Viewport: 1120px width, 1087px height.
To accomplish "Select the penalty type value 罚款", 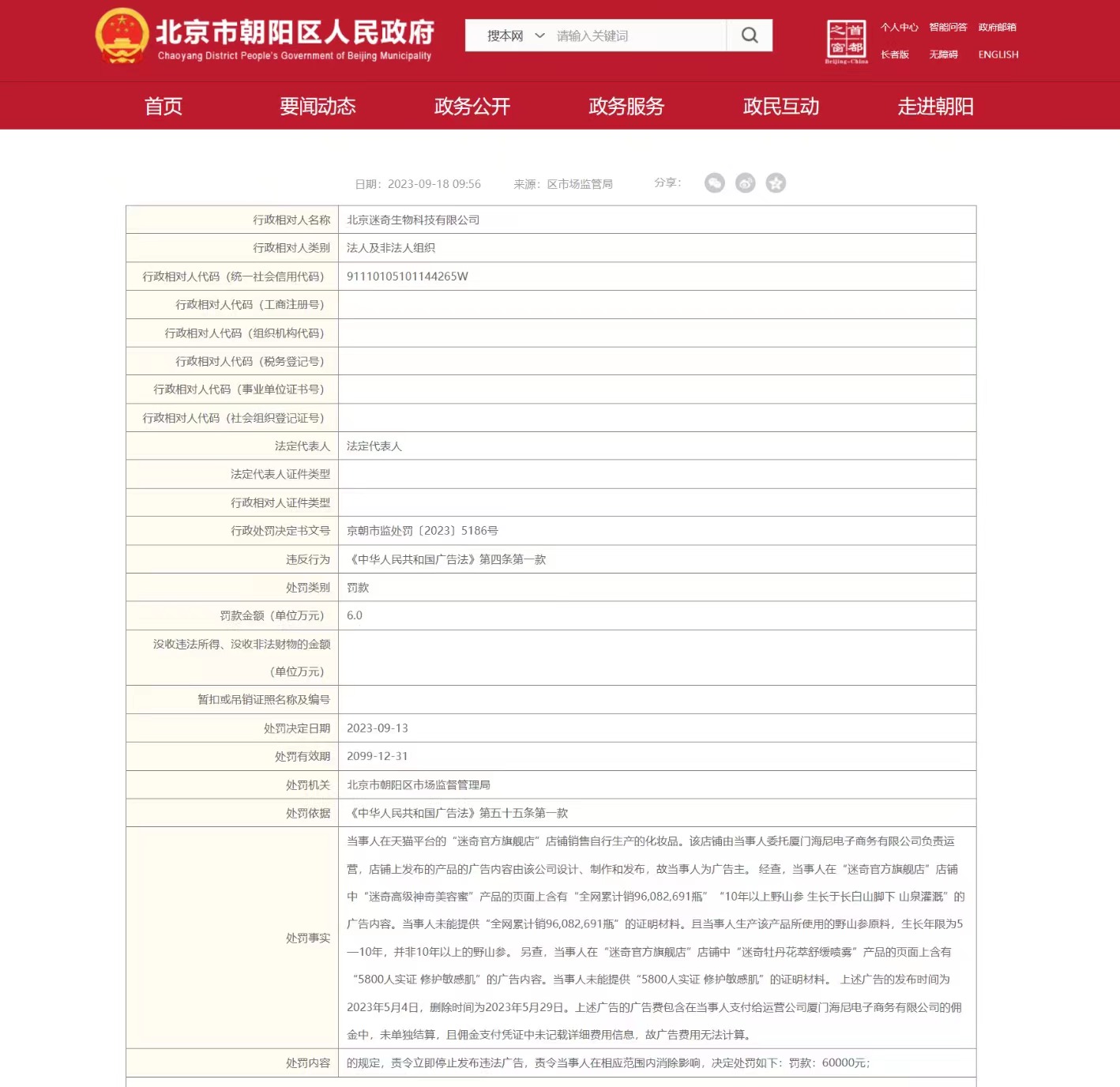I will pos(358,588).
